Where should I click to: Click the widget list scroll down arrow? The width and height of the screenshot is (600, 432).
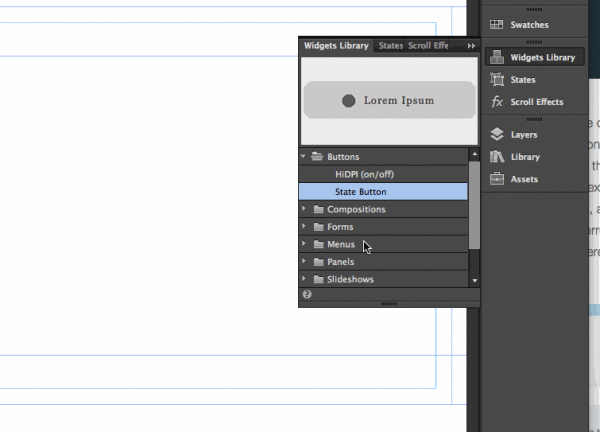(x=474, y=280)
